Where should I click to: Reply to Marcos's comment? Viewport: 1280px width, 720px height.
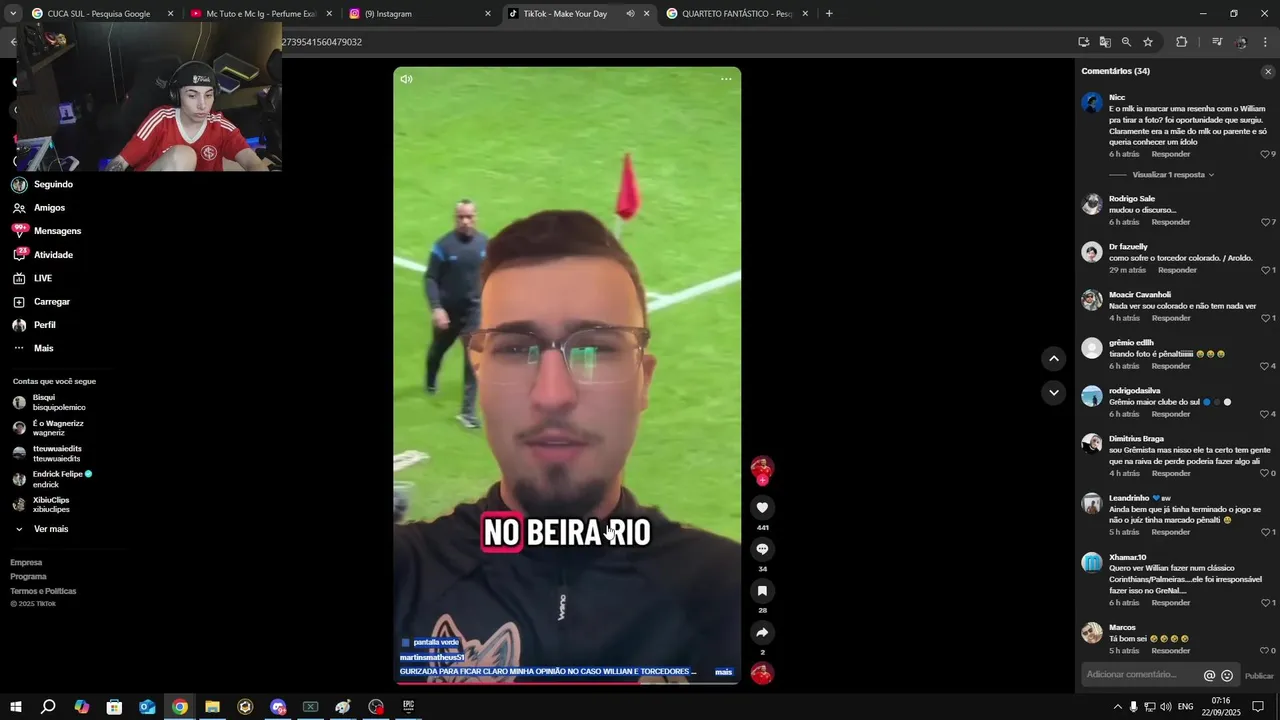coord(1170,651)
